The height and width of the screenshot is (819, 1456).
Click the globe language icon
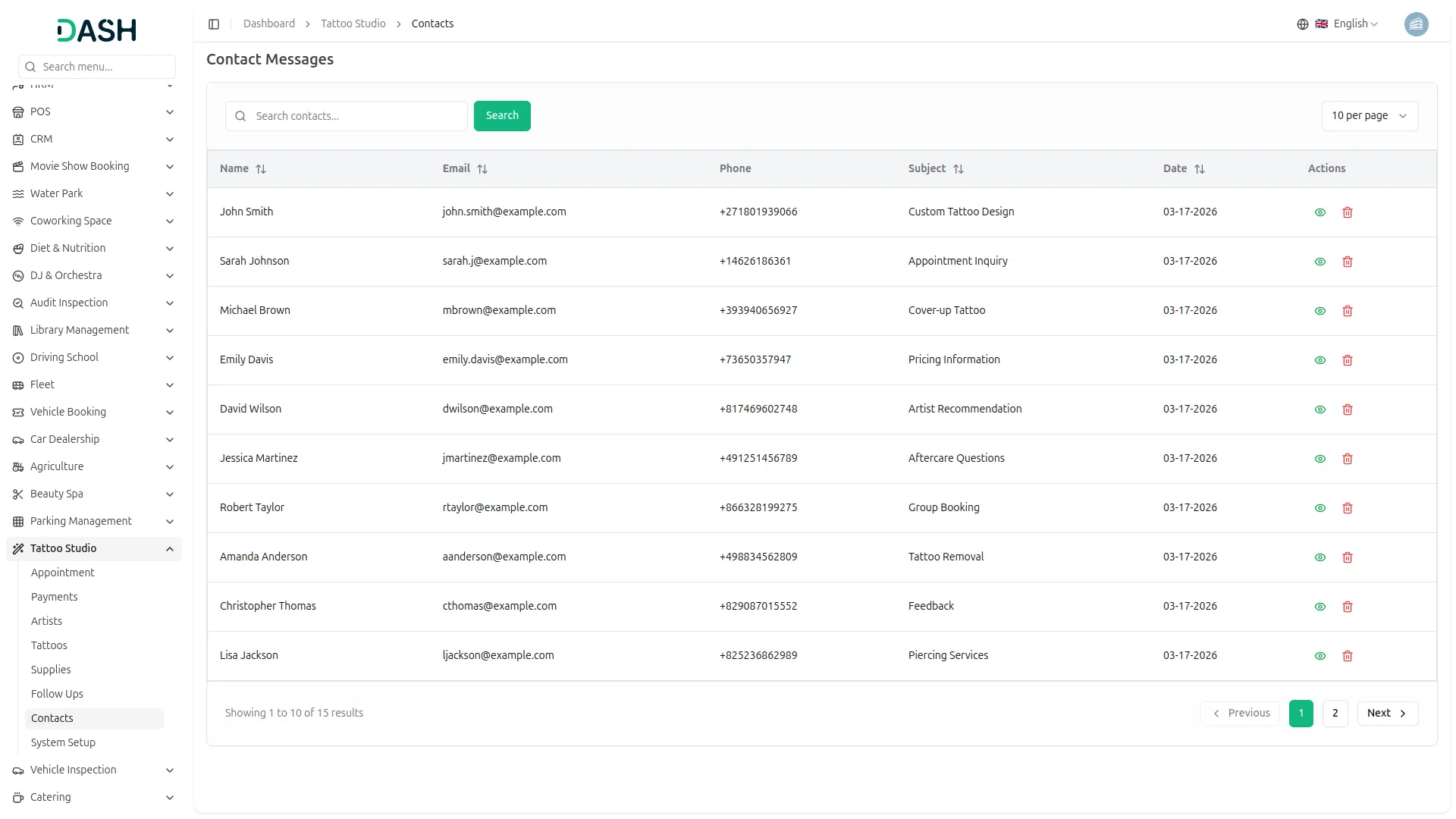click(x=1303, y=24)
